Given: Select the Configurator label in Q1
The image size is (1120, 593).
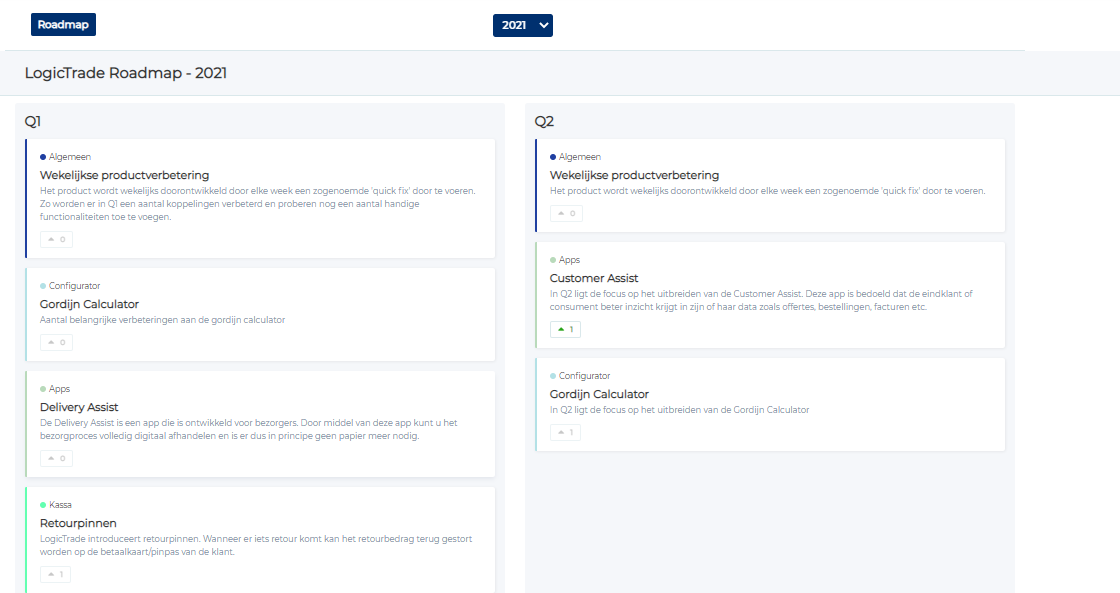Looking at the screenshot, I should point(74,286).
